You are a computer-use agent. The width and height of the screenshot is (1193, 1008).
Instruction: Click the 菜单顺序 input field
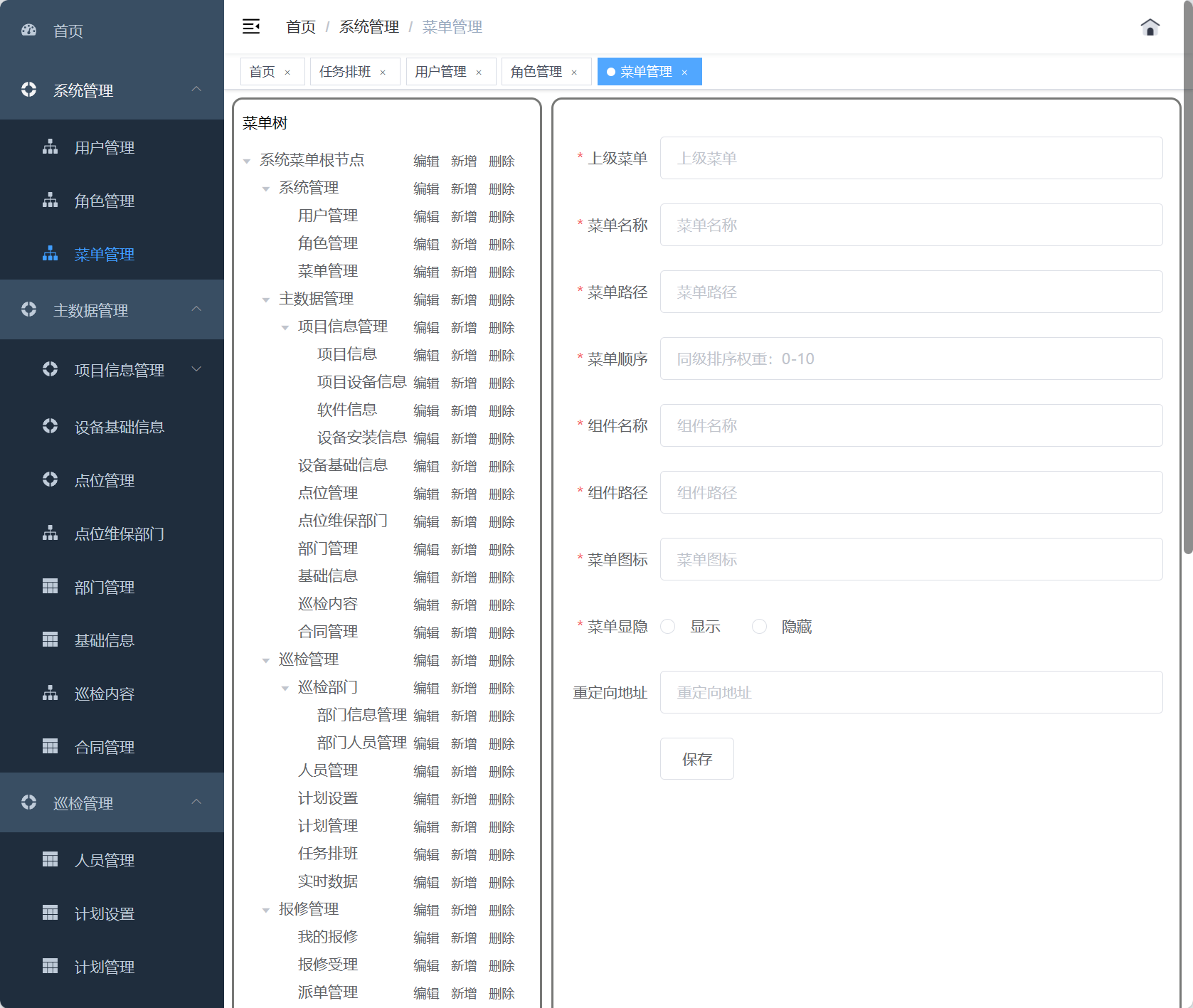click(x=911, y=359)
